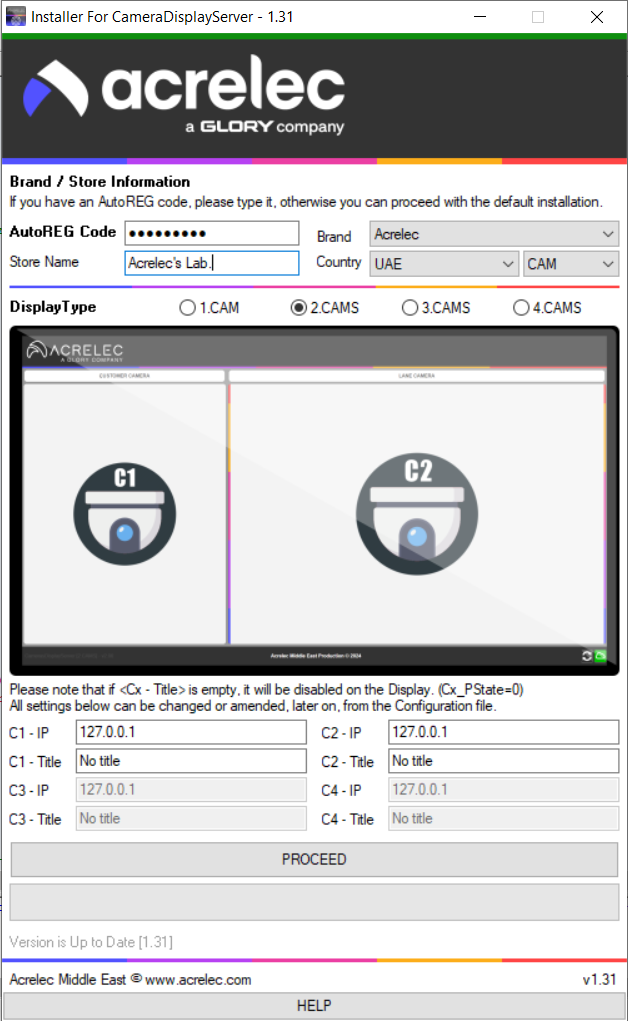
Task: Click the green icon in preview footer
Action: pos(600,656)
